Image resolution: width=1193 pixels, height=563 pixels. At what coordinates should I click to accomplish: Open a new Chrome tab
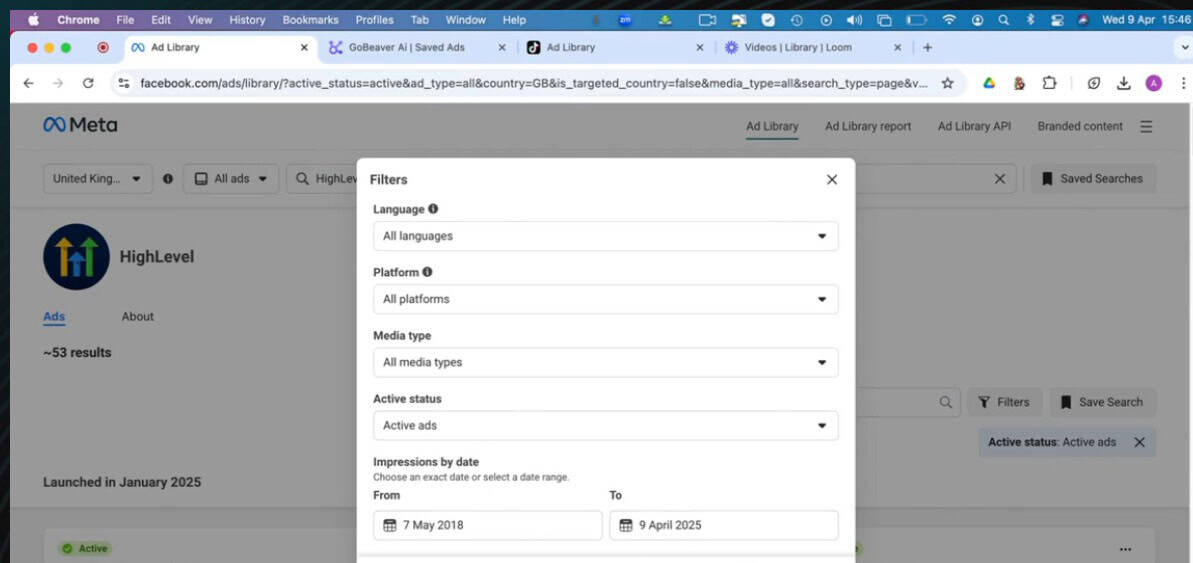pos(927,47)
